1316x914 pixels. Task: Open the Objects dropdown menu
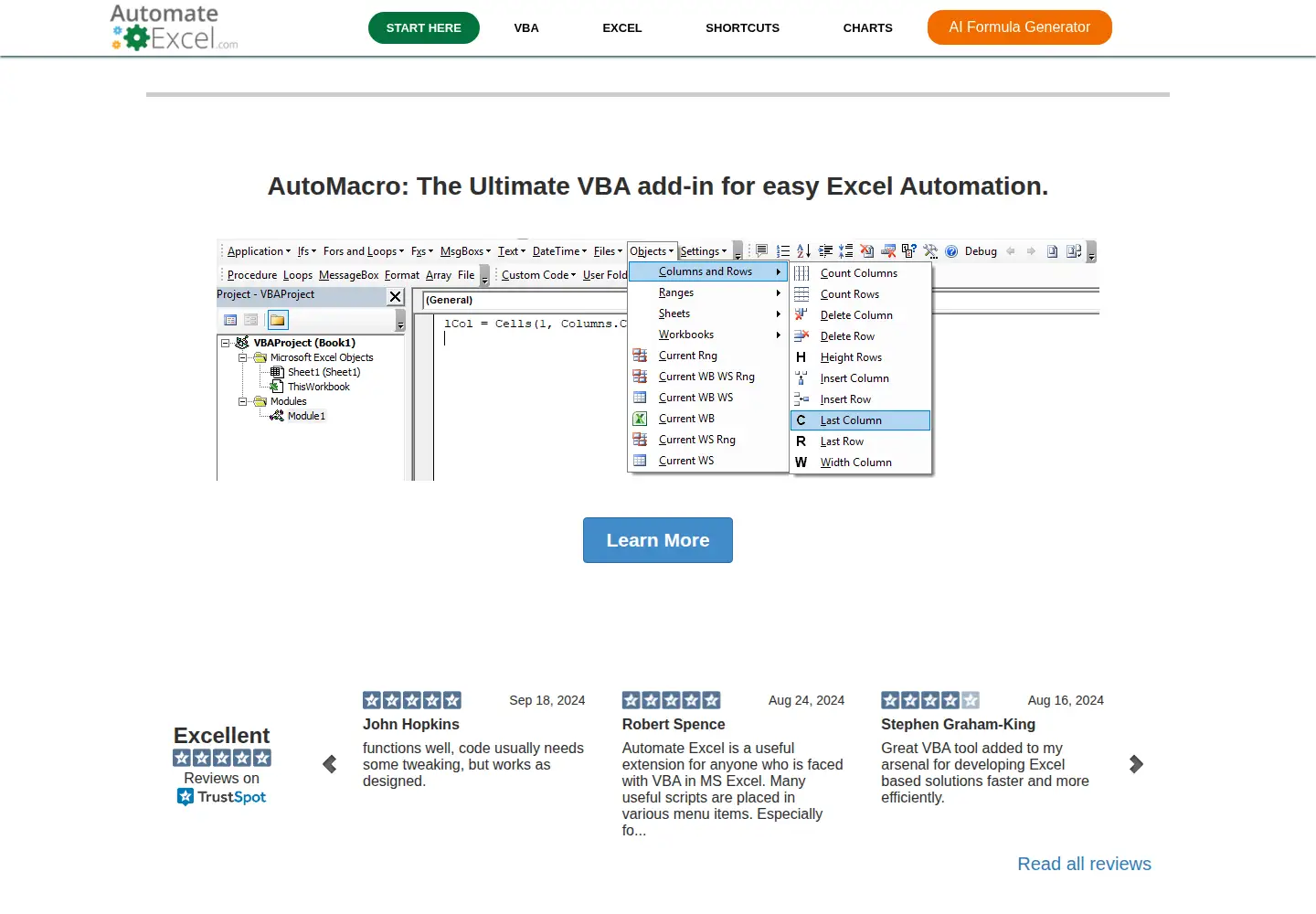point(652,251)
